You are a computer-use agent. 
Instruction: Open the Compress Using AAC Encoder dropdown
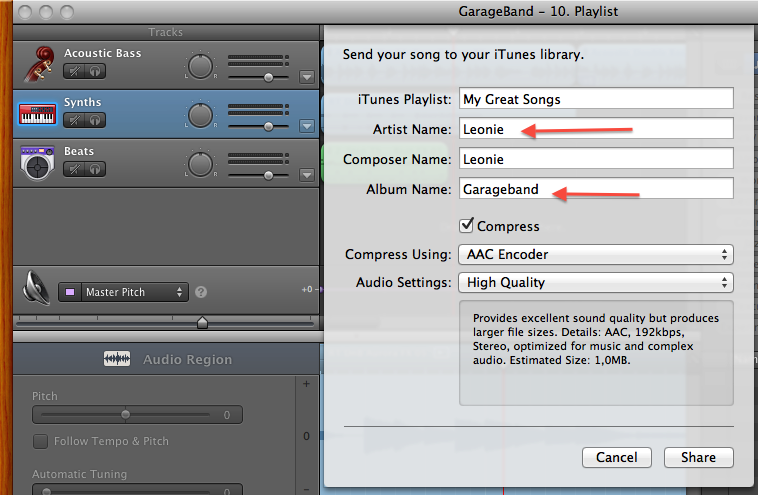pyautogui.click(x=596, y=254)
